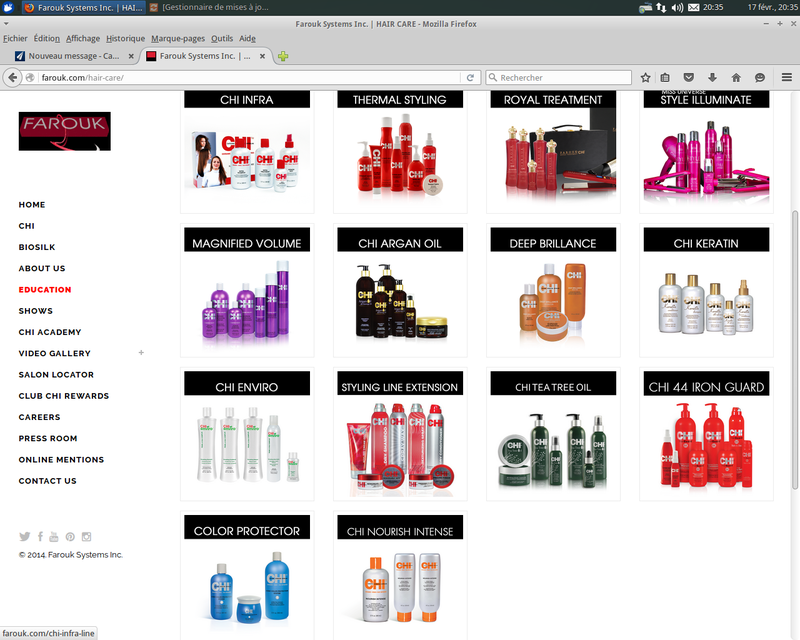Open the Affichage menu
Image resolution: width=800 pixels, height=640 pixels.
point(83,38)
